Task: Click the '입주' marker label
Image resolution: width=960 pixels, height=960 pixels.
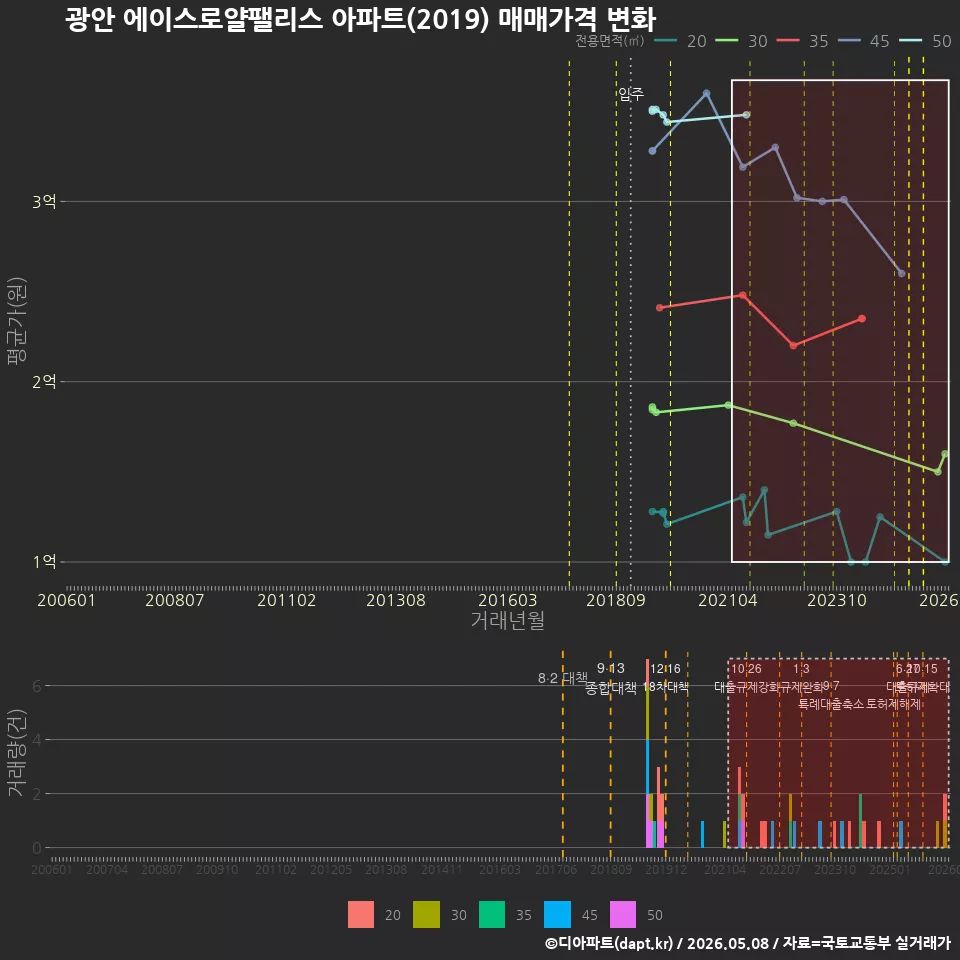Action: pos(631,94)
